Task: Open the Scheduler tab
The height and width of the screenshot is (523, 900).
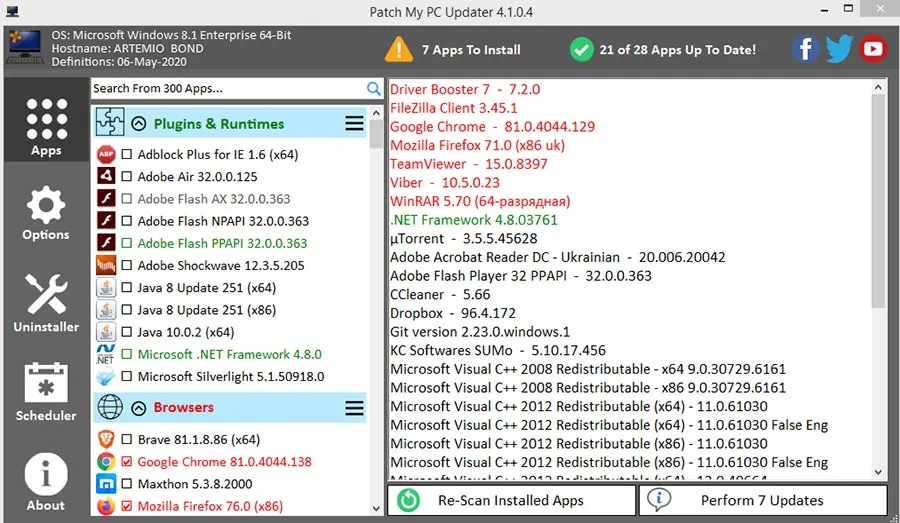Action: pos(46,392)
